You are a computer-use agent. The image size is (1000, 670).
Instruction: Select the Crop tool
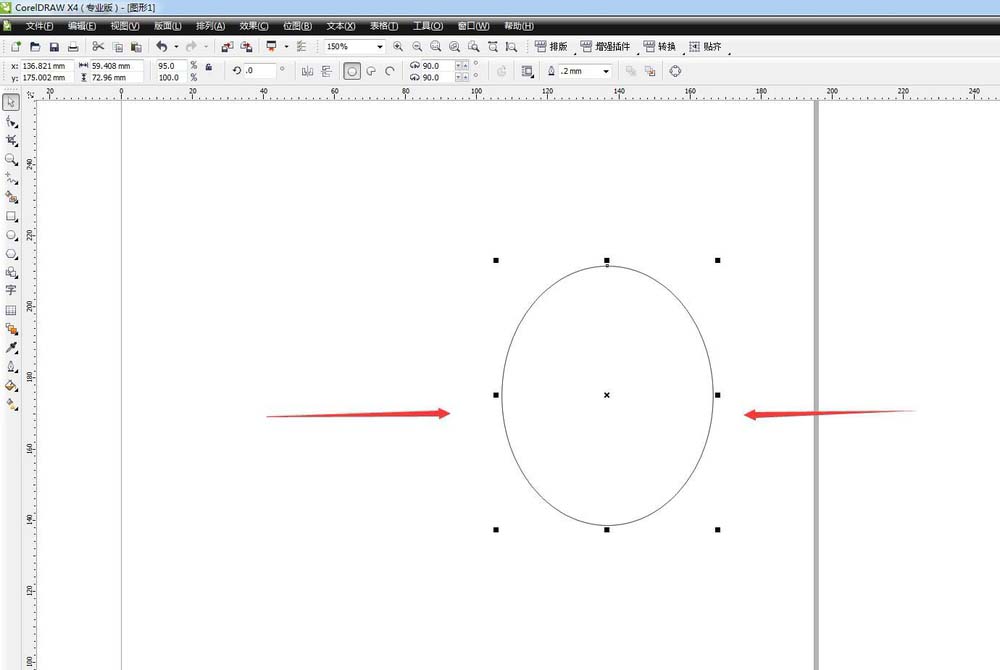coord(12,140)
